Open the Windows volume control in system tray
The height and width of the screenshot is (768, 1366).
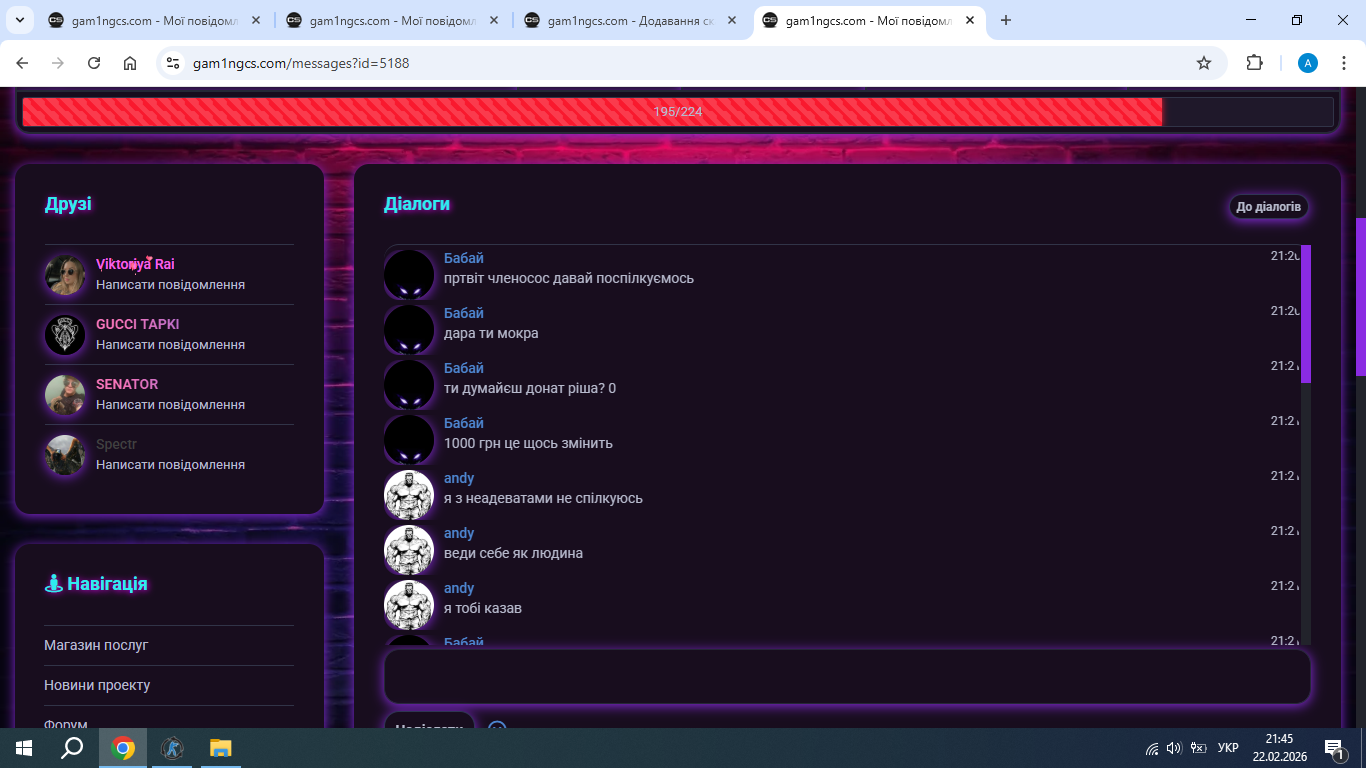[1174, 748]
